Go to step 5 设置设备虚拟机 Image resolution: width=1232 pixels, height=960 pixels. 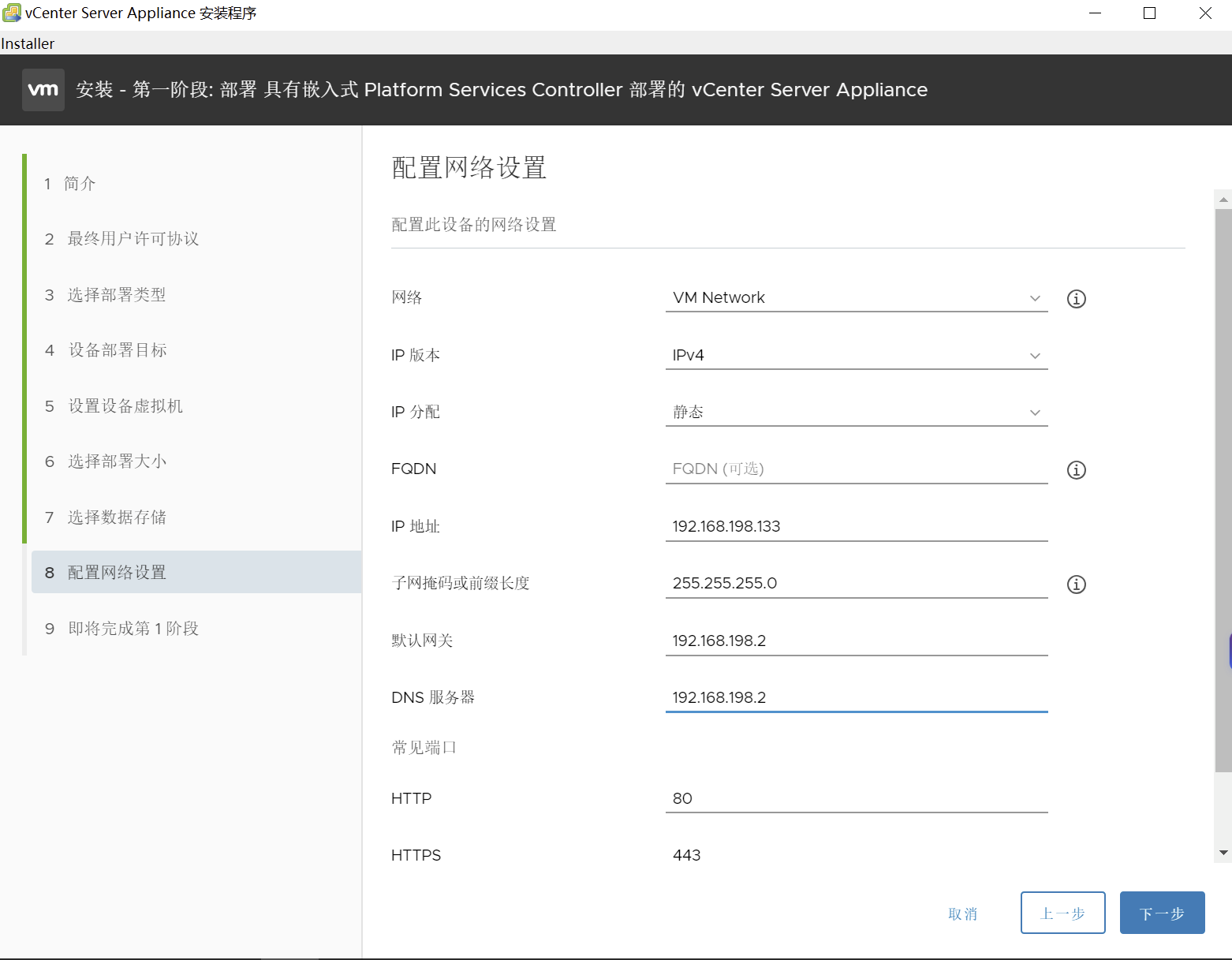tap(114, 405)
